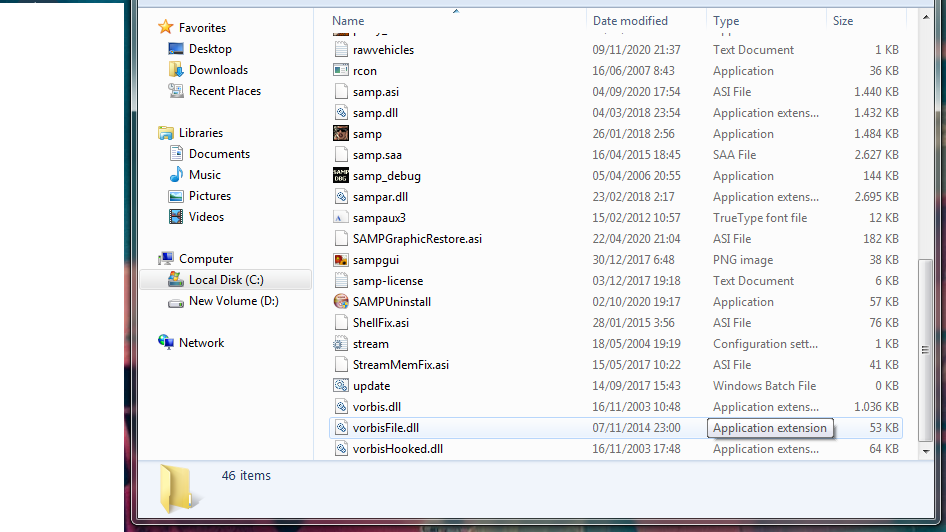Screen dimensions: 946x532
Task: Click the sampar.dll file icon
Action: click(341, 197)
